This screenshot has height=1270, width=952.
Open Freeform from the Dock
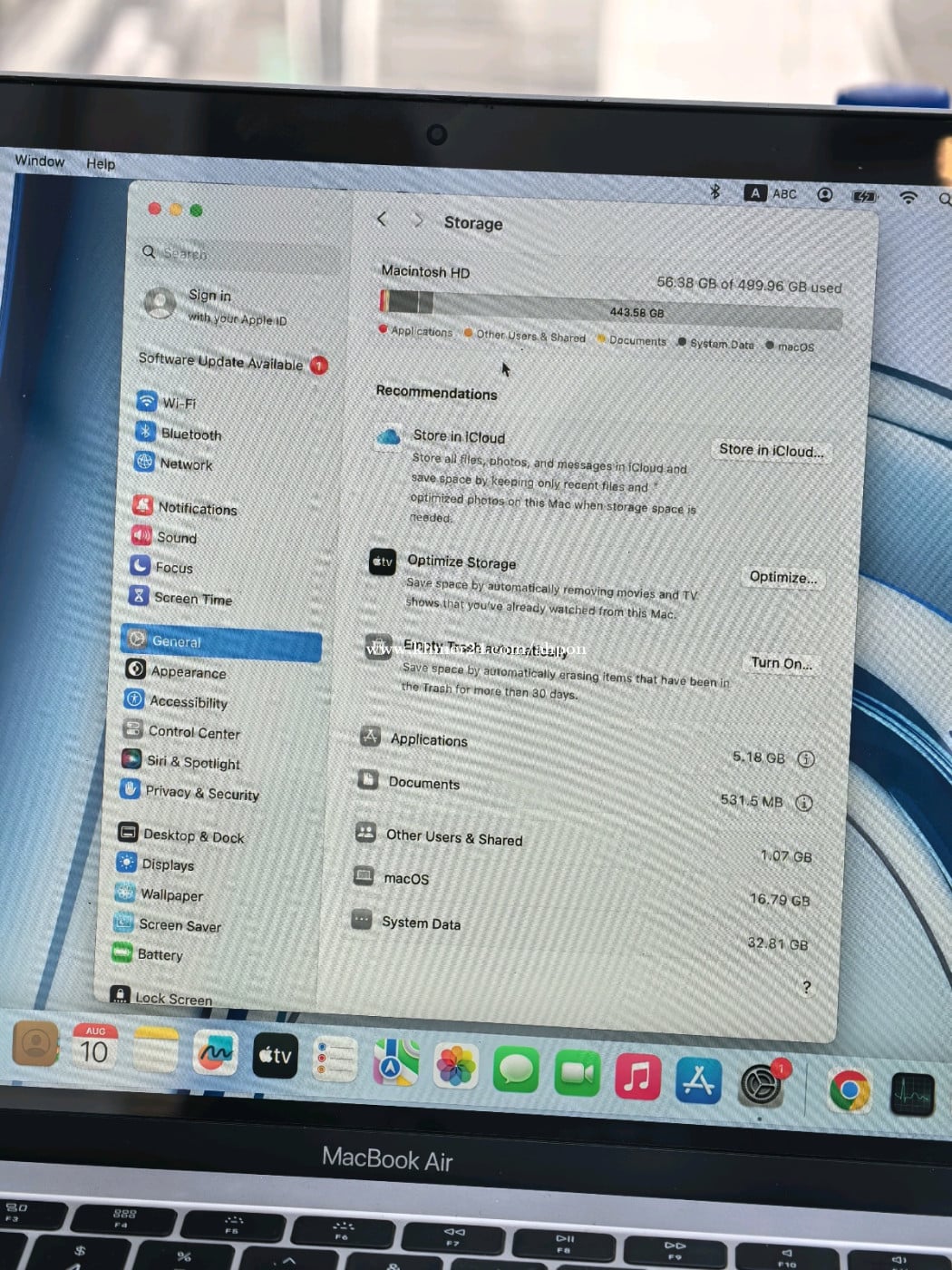coord(215,1052)
